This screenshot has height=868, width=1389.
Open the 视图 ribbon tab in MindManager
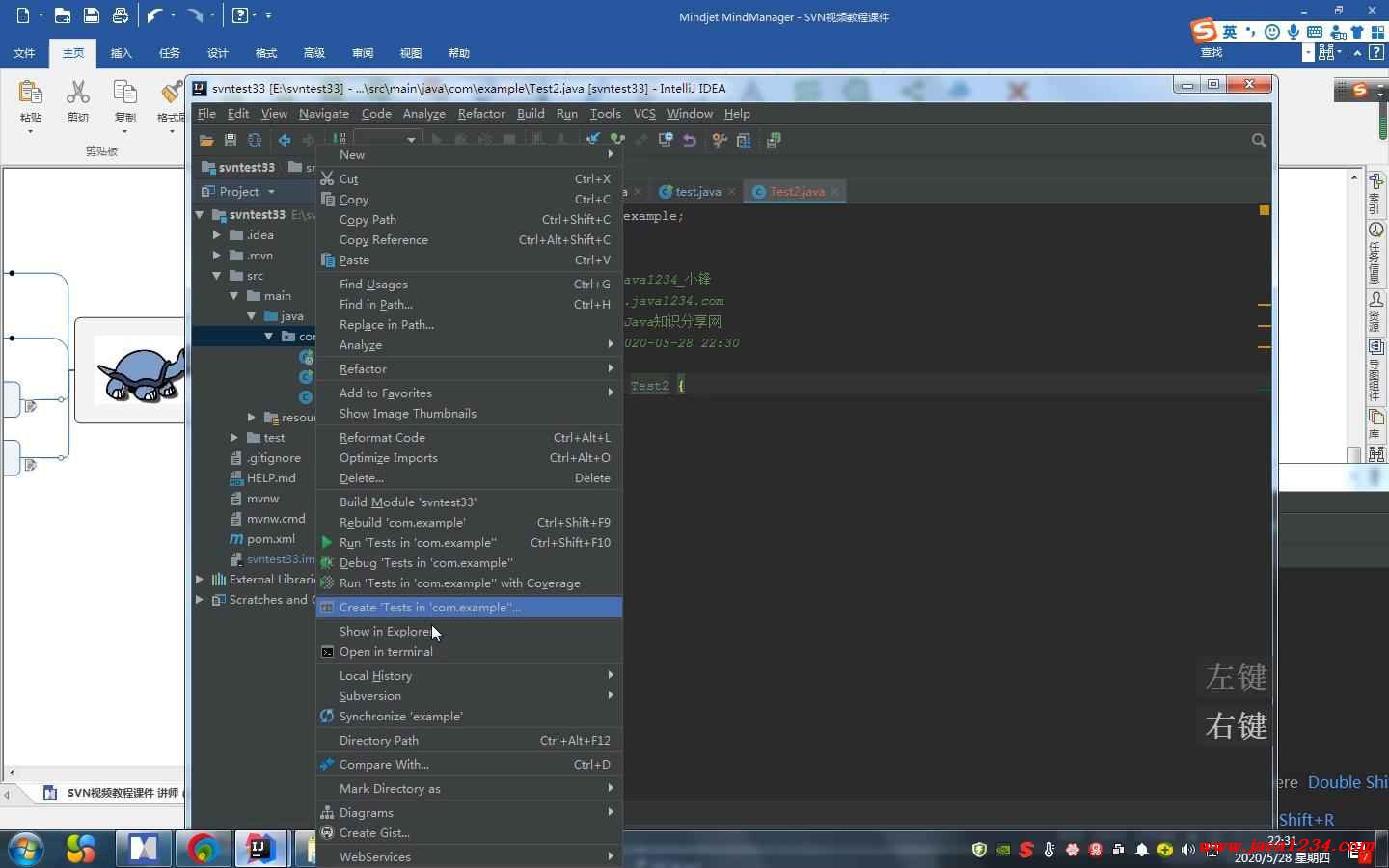(411, 53)
